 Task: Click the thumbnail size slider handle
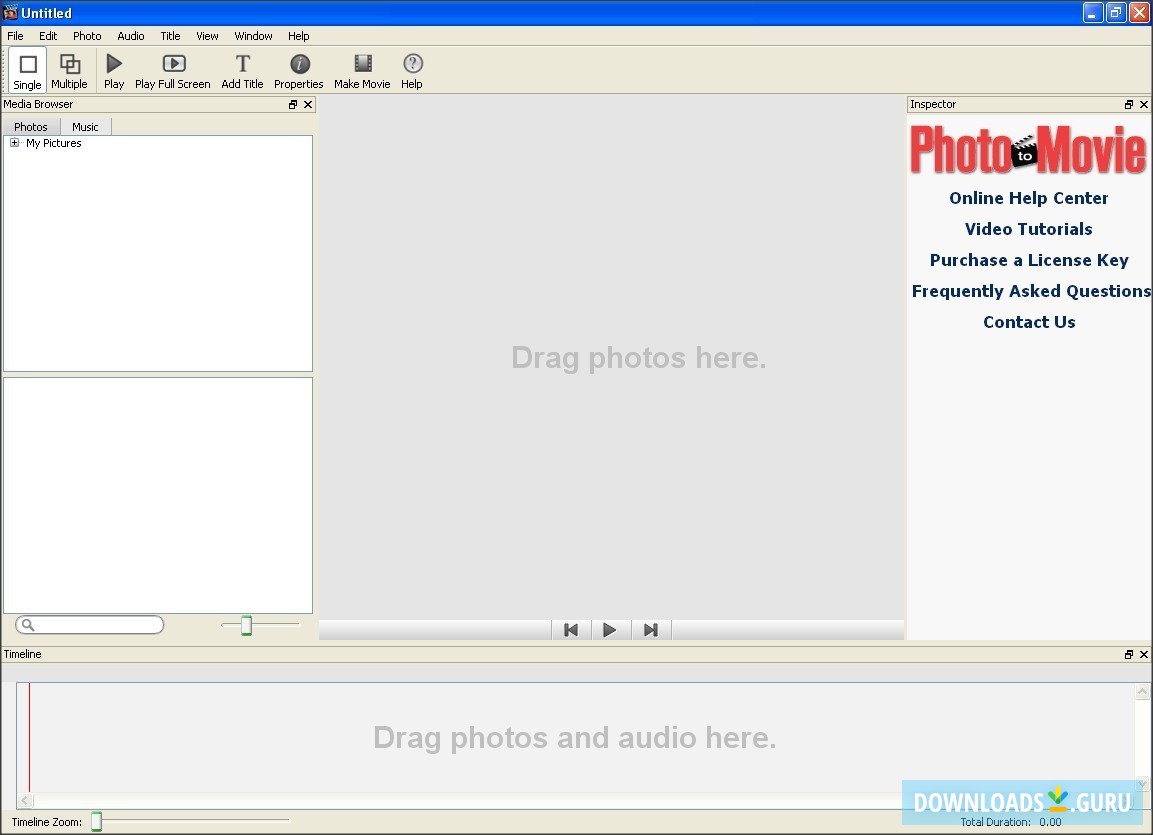click(246, 625)
